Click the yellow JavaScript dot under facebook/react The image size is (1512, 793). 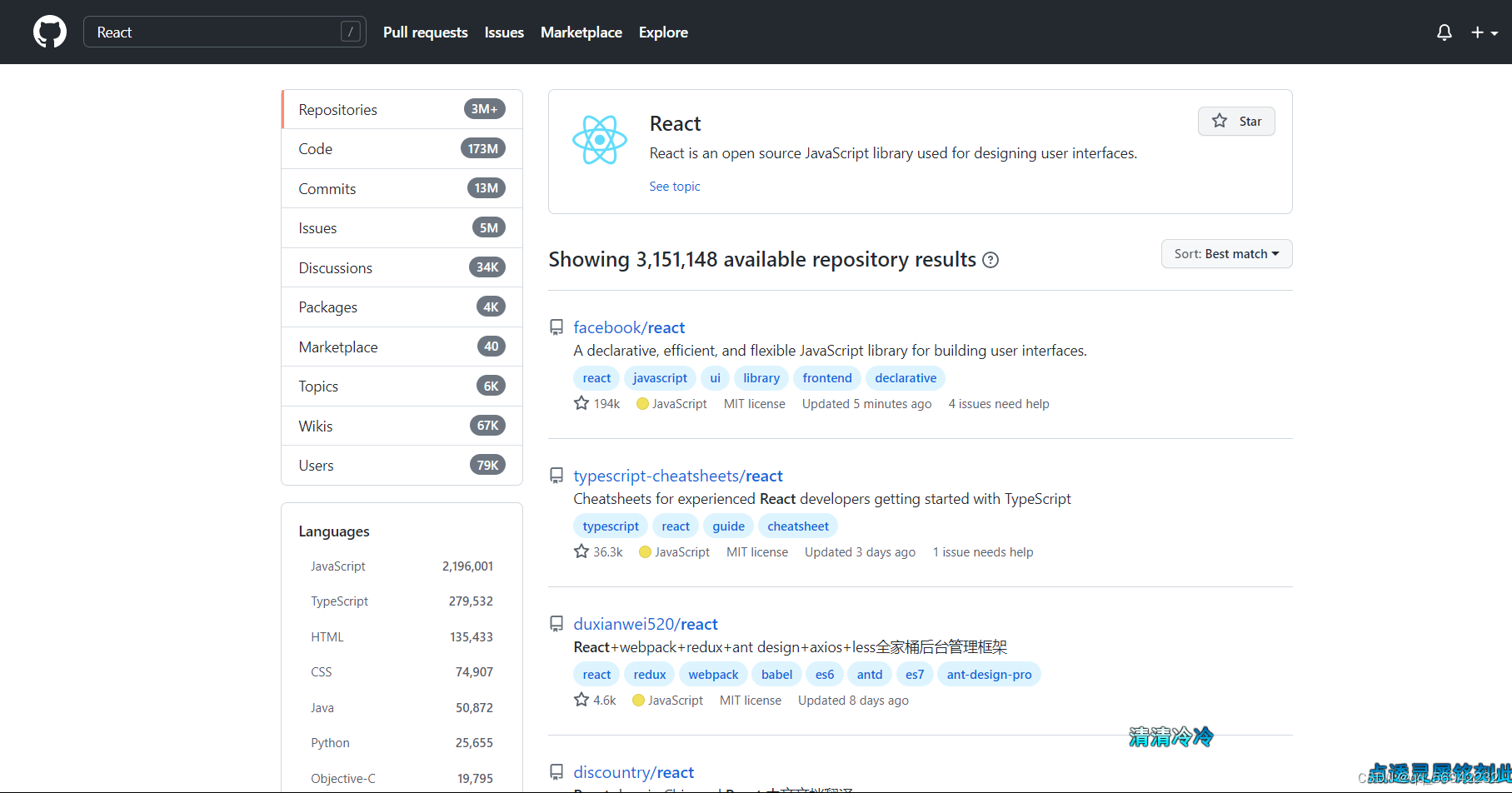click(642, 404)
